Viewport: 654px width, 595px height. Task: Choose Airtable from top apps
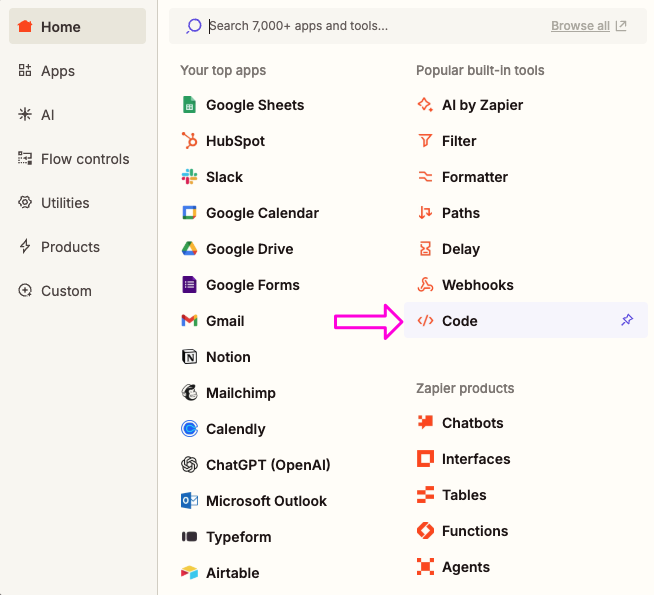click(232, 572)
